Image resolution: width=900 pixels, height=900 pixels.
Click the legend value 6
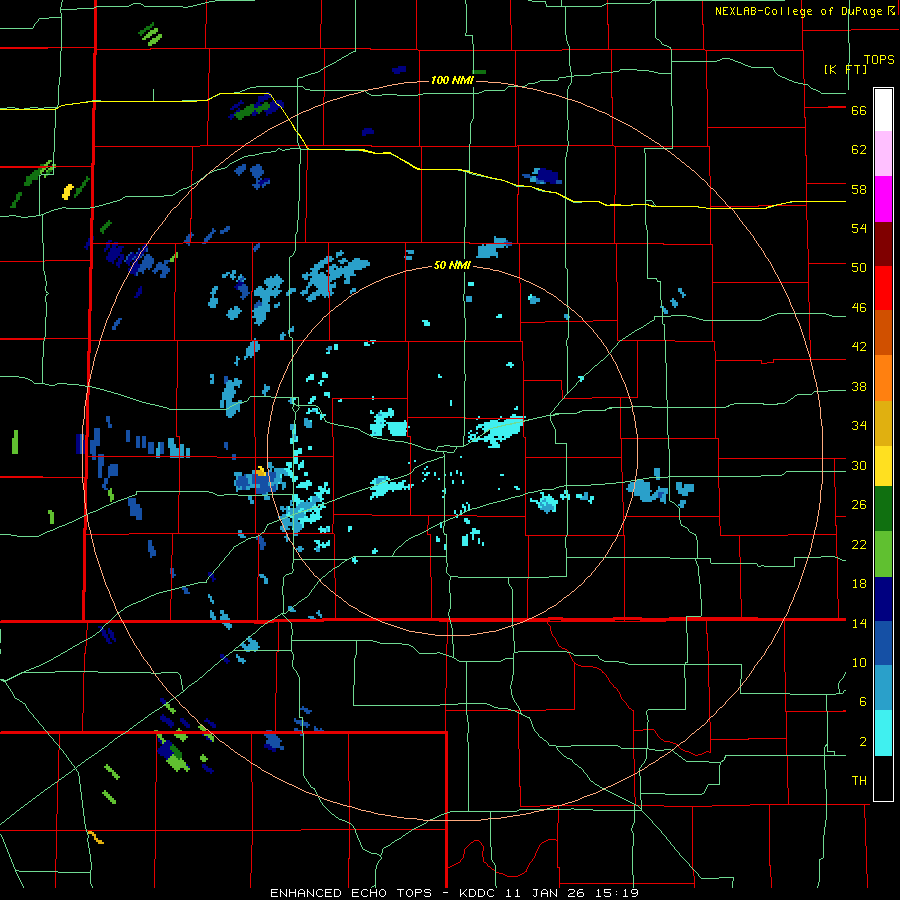tap(863, 702)
